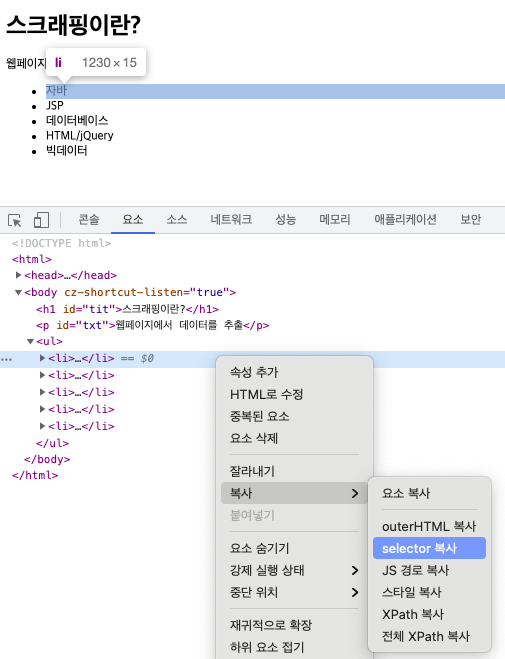Open the 소스 tab
Screen dimensions: 505x659
click(x=176, y=219)
